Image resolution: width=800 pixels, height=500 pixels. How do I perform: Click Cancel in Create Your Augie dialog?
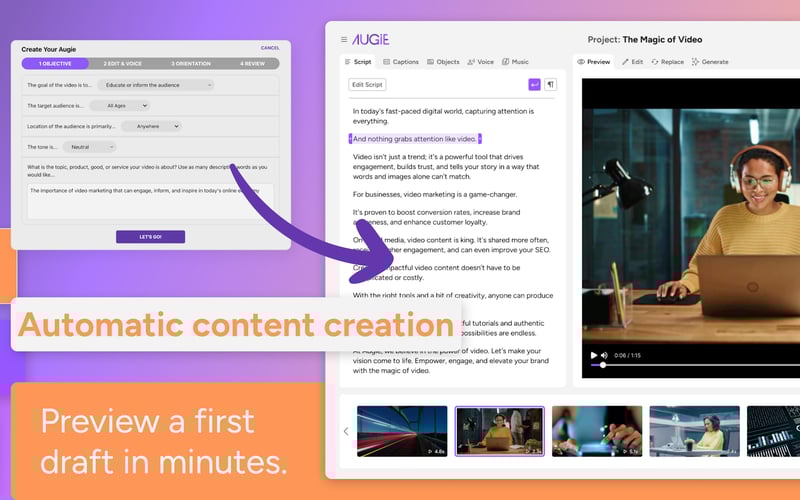click(x=270, y=48)
